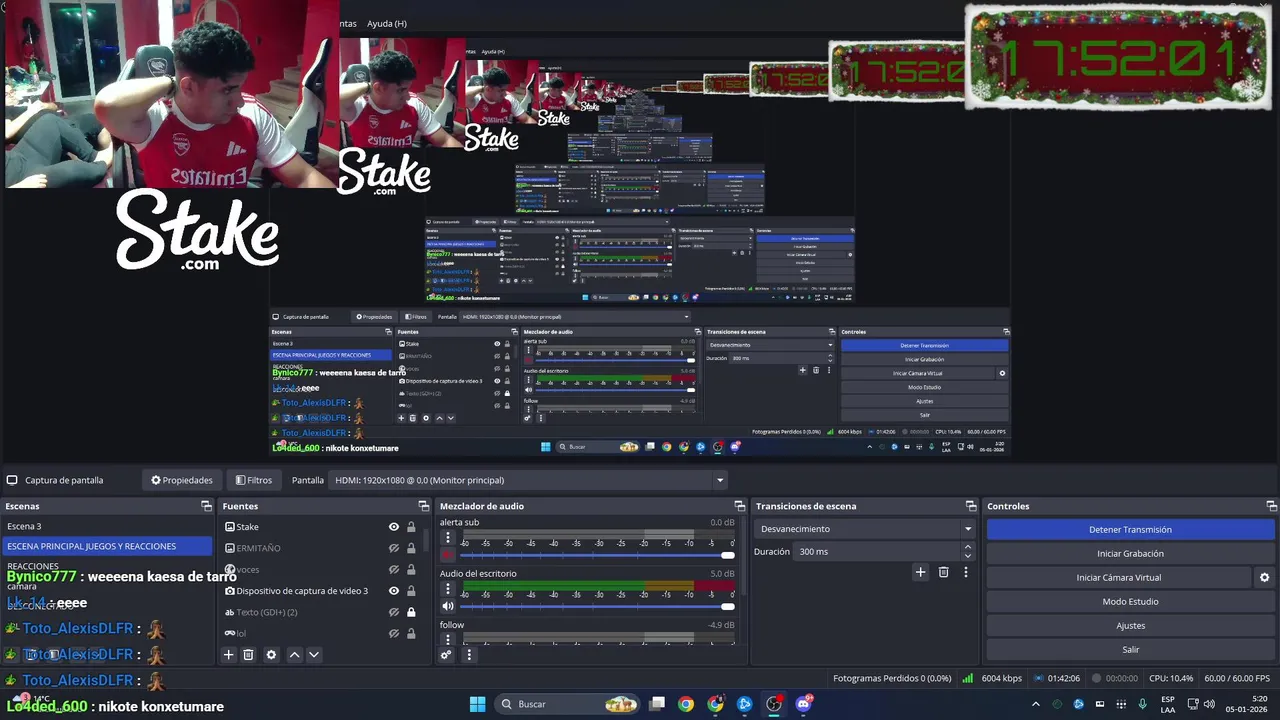Move source up with the up arrow
The image size is (1280, 720).
pos(294,655)
